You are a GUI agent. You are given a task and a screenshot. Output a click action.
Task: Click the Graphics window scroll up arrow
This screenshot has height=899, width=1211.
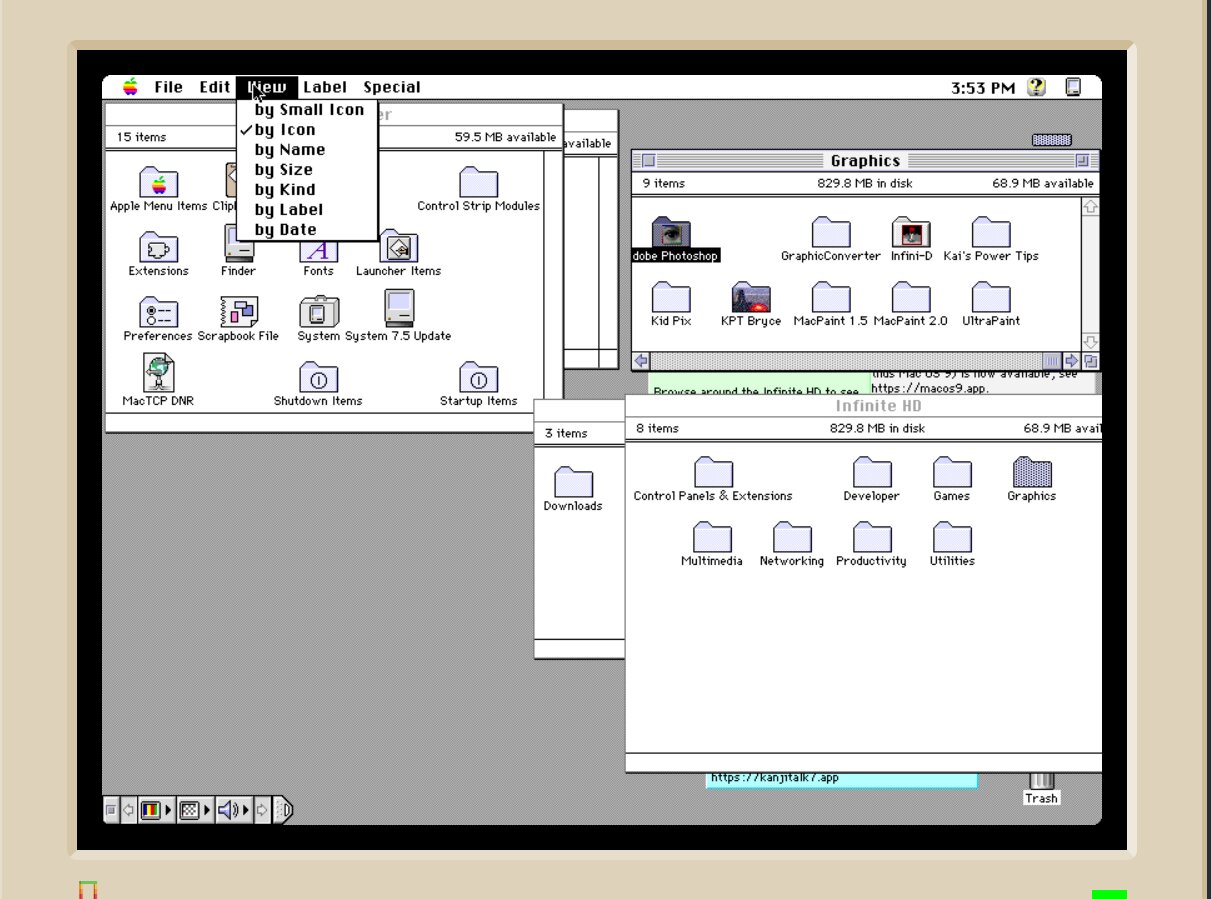[1090, 206]
